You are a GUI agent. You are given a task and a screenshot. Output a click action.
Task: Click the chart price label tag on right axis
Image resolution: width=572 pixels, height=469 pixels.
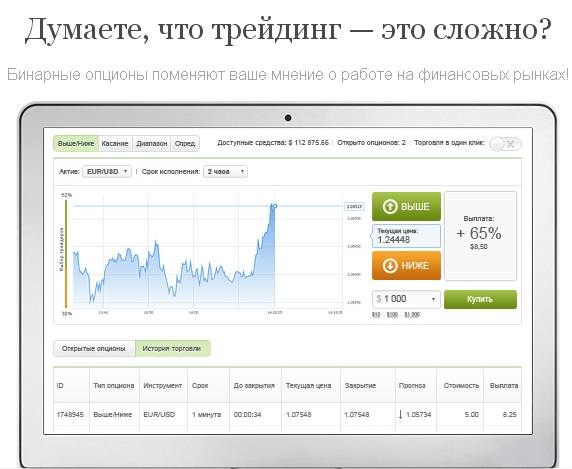tap(354, 206)
